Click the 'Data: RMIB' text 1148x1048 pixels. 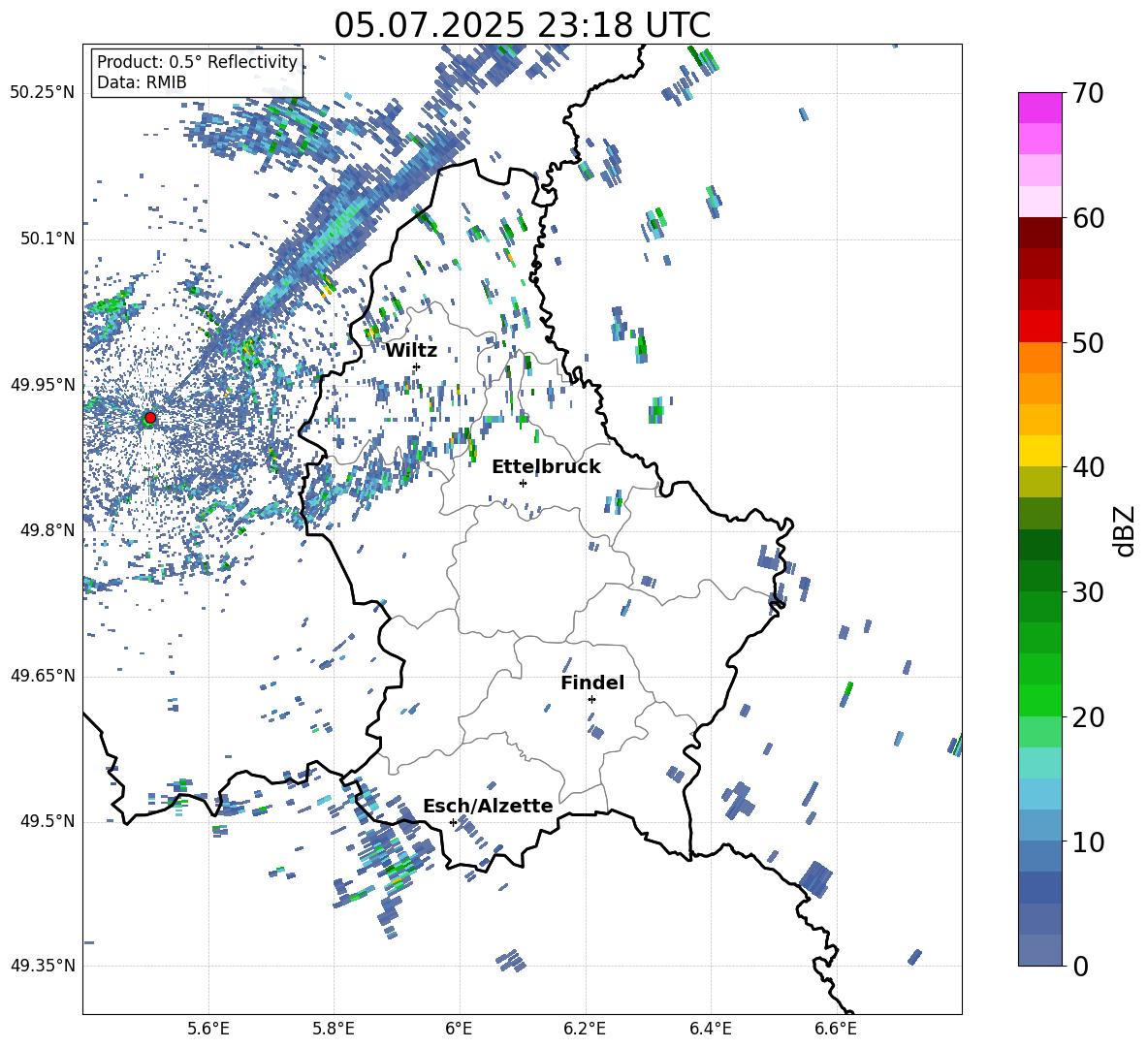click(142, 82)
